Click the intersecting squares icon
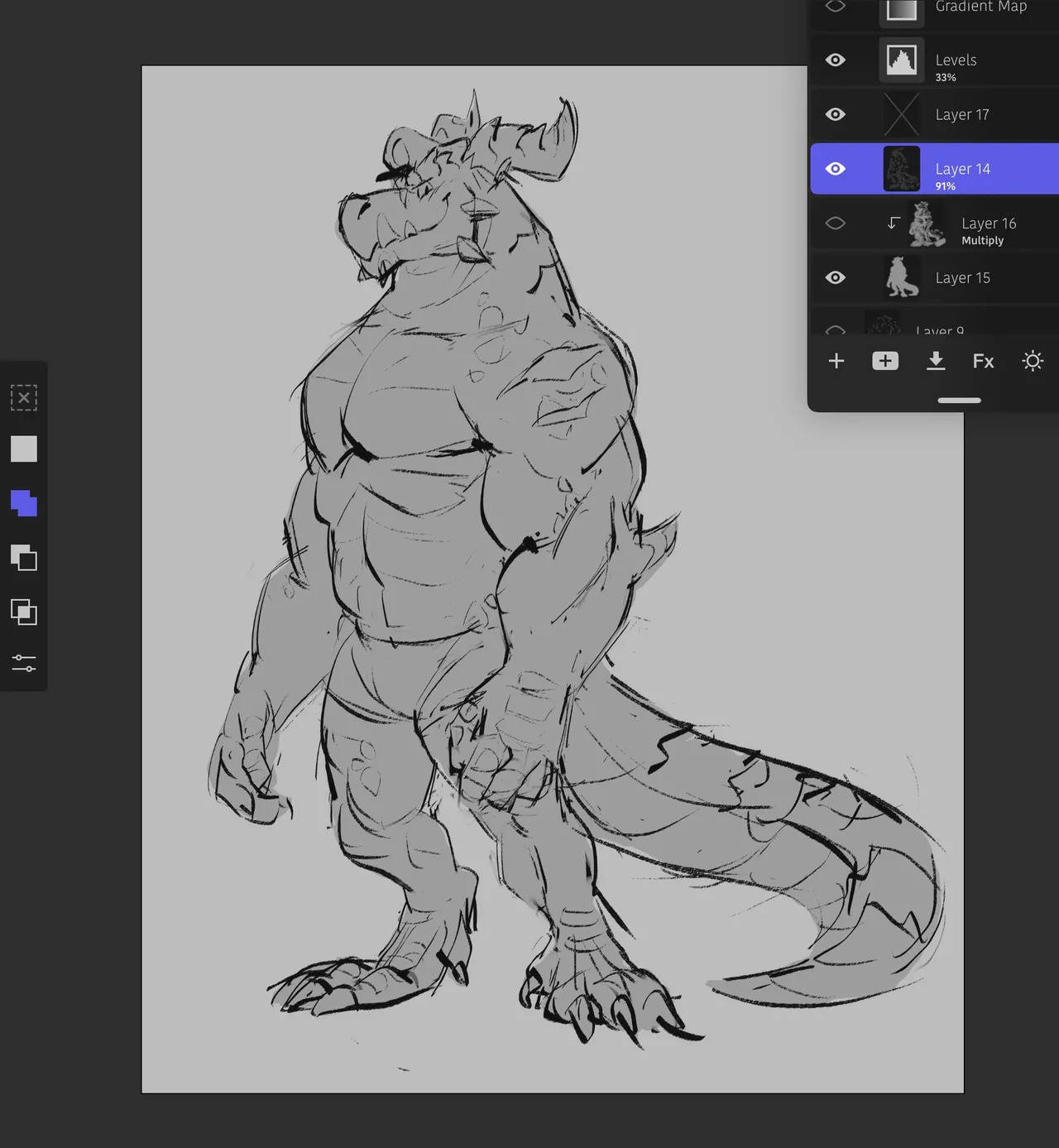1059x1148 pixels. click(24, 612)
